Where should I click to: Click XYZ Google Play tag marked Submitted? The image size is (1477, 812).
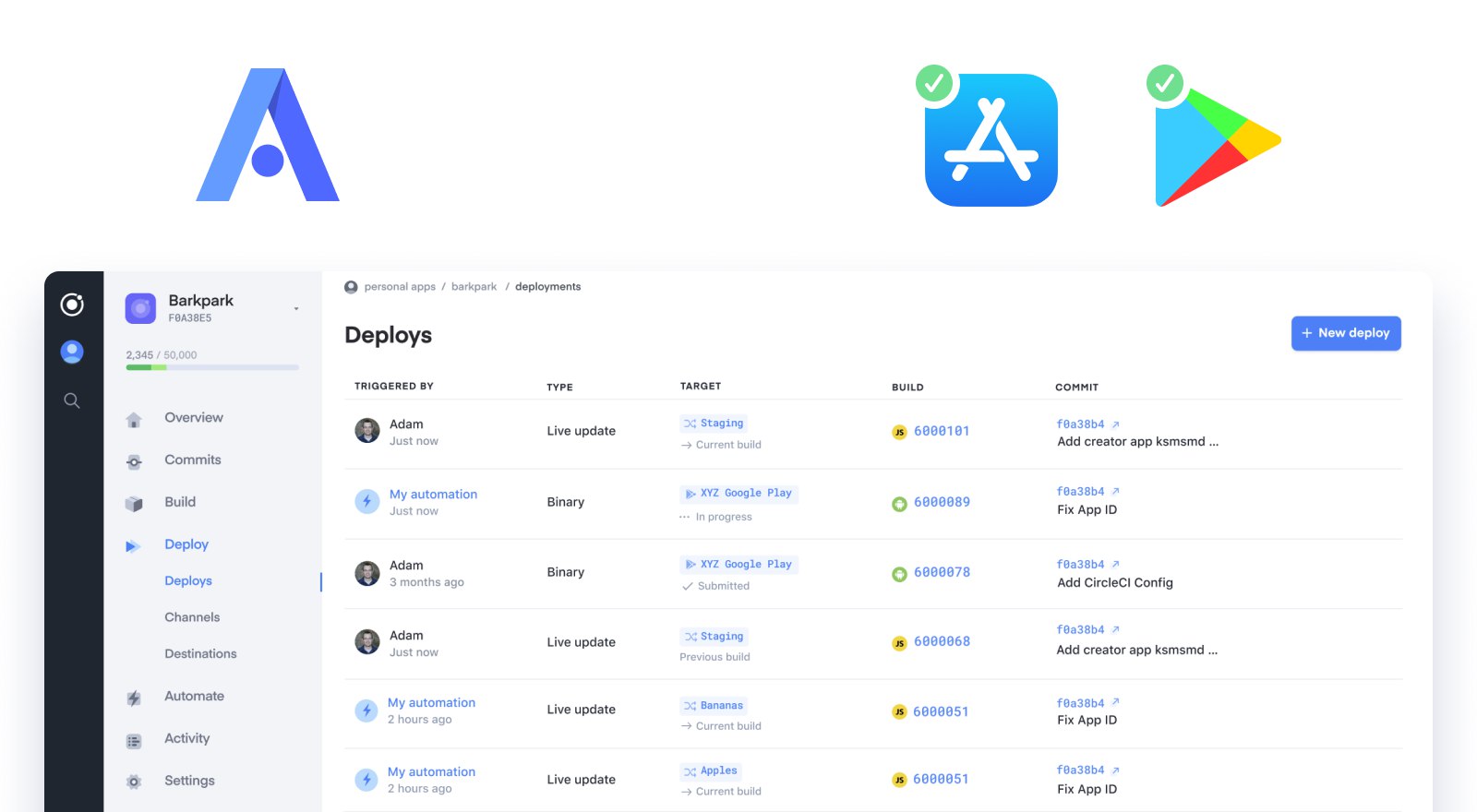point(738,565)
